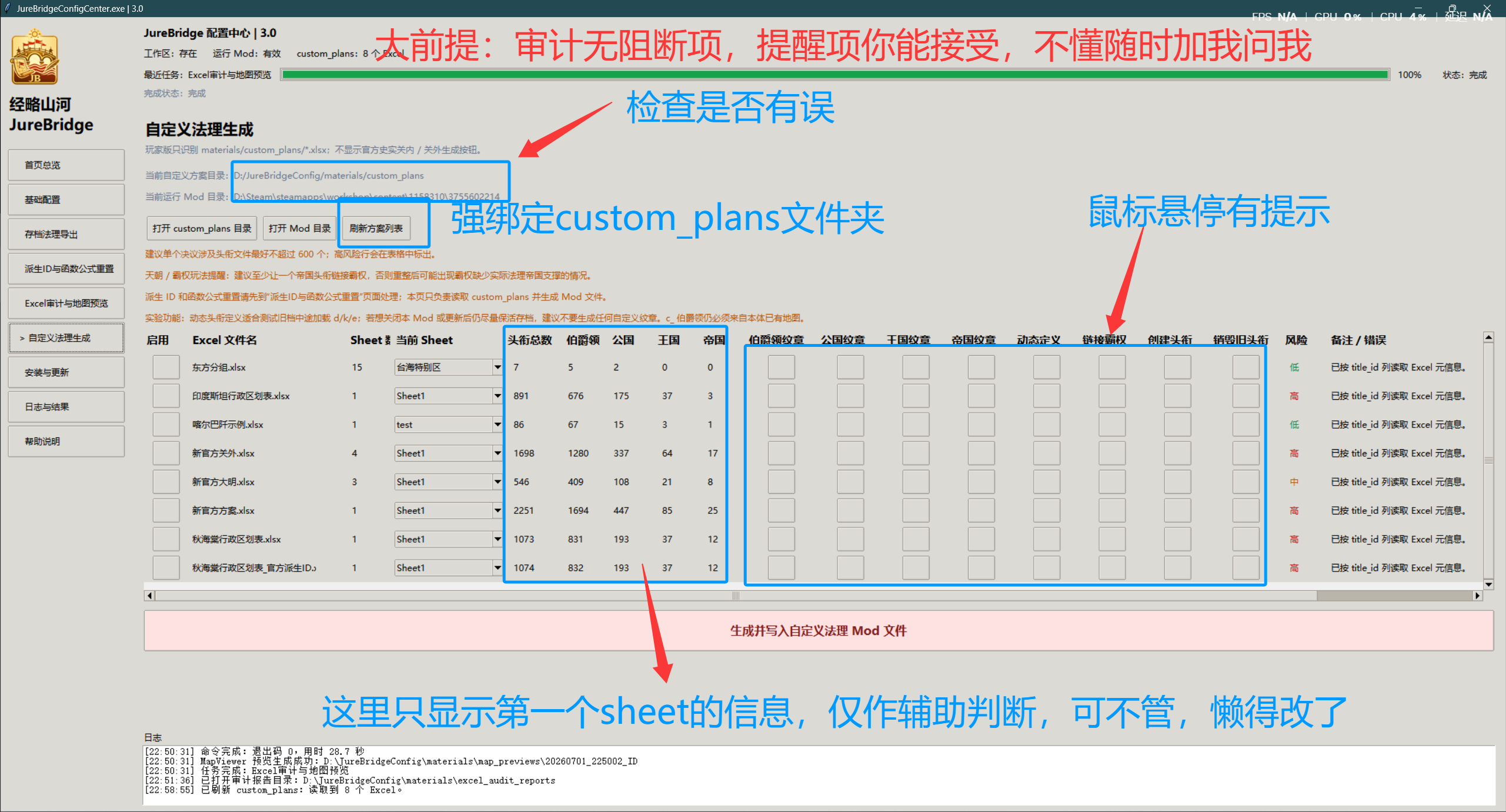Click 生成并写入自定义法理 Mod 文件 button

point(819,631)
